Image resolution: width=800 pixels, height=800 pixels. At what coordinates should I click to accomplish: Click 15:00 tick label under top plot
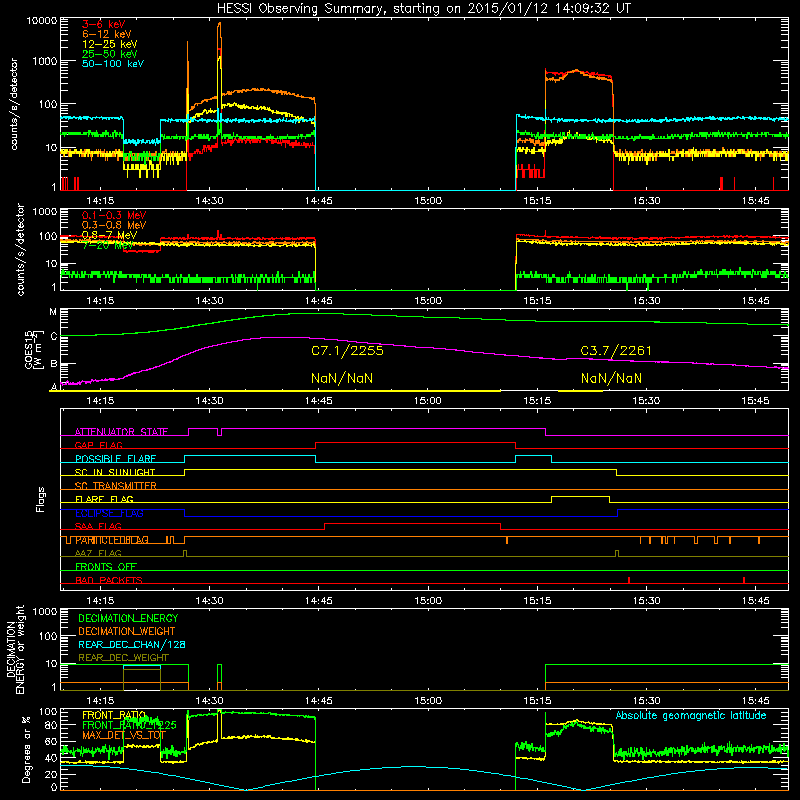(x=428, y=201)
